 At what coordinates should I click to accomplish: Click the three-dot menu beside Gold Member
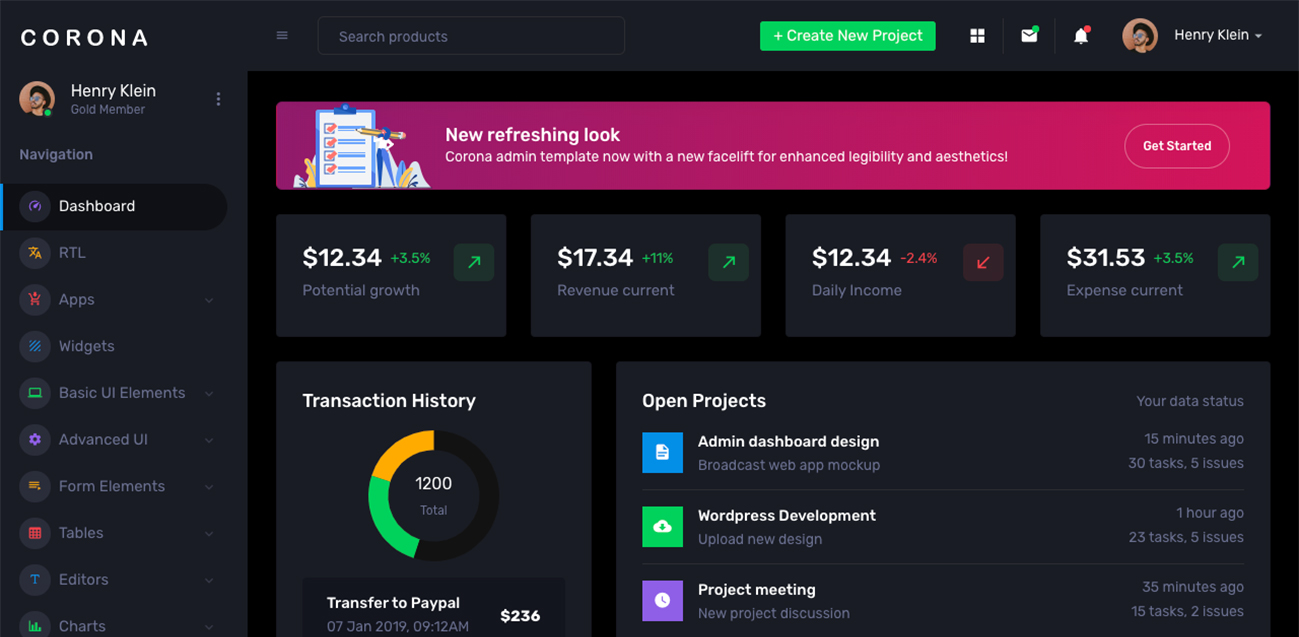218,99
